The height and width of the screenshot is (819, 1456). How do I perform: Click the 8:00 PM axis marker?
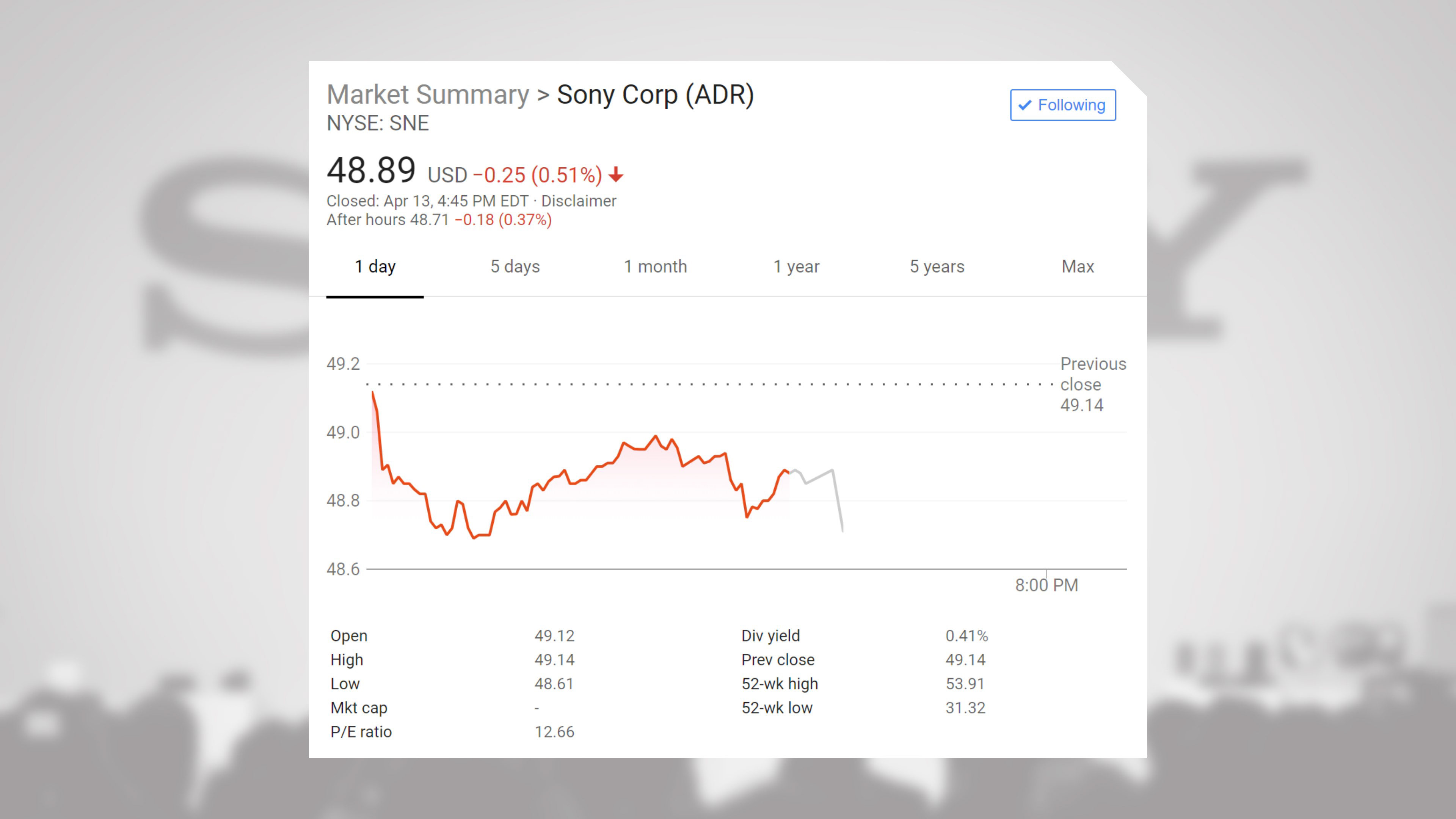[1046, 585]
